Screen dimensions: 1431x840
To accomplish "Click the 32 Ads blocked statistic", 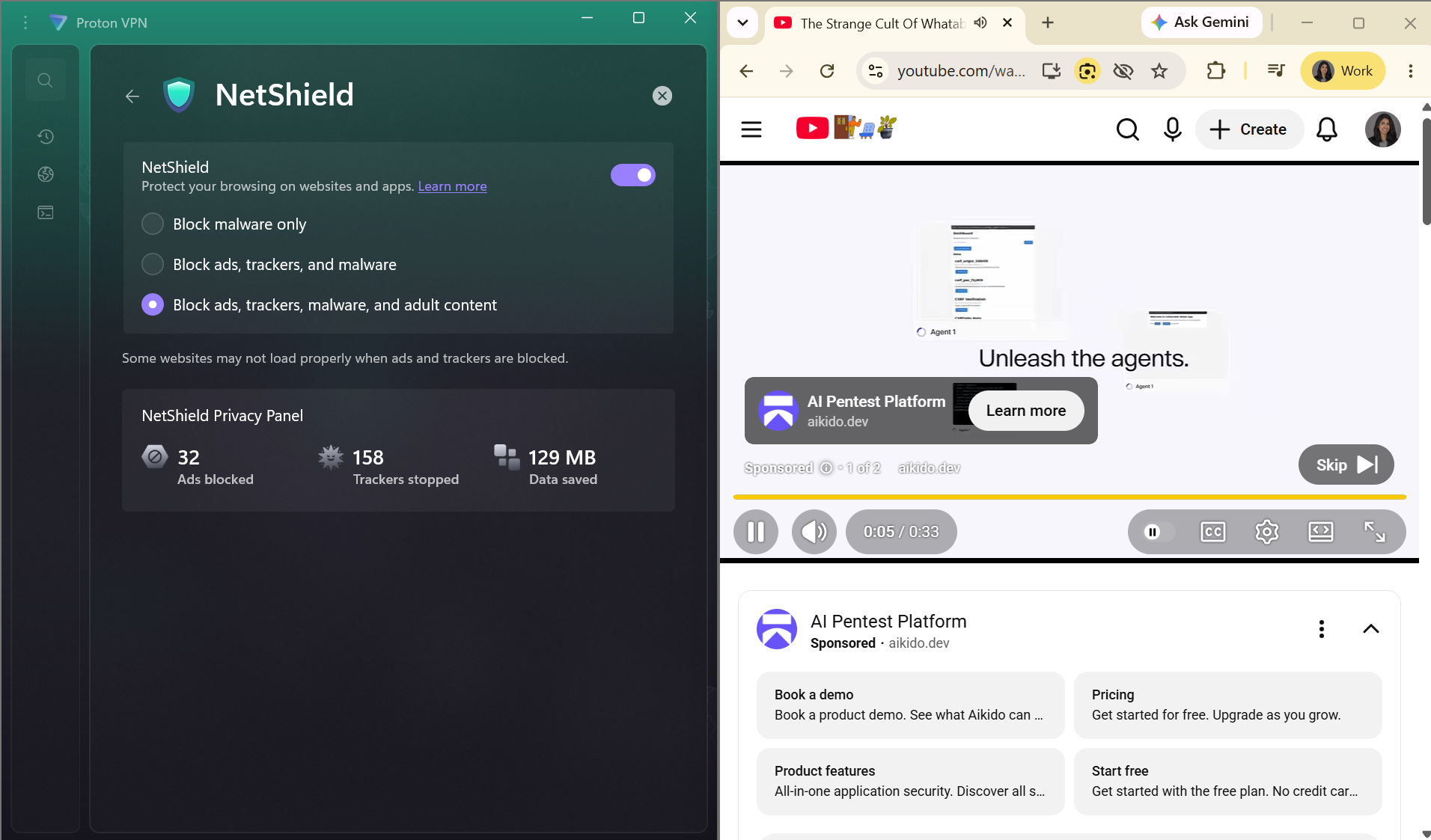I will tap(198, 466).
